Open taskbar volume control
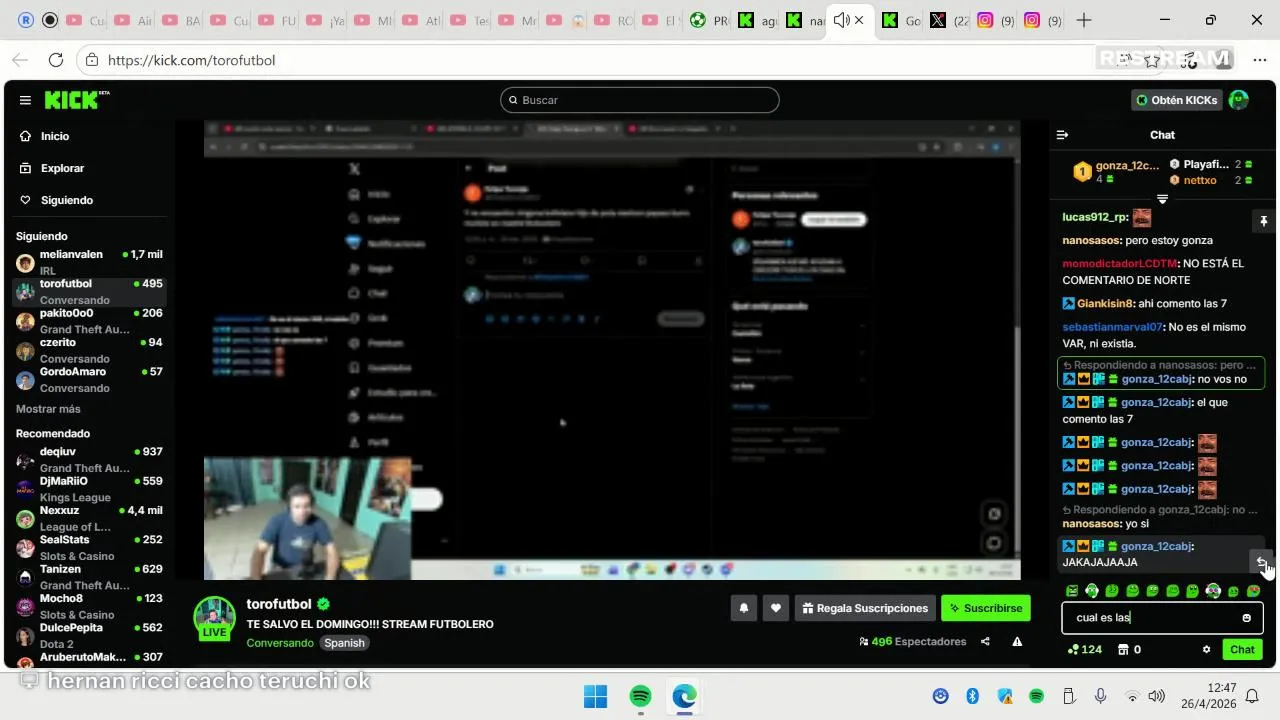This screenshot has height=720, width=1280. pyautogui.click(x=1157, y=696)
